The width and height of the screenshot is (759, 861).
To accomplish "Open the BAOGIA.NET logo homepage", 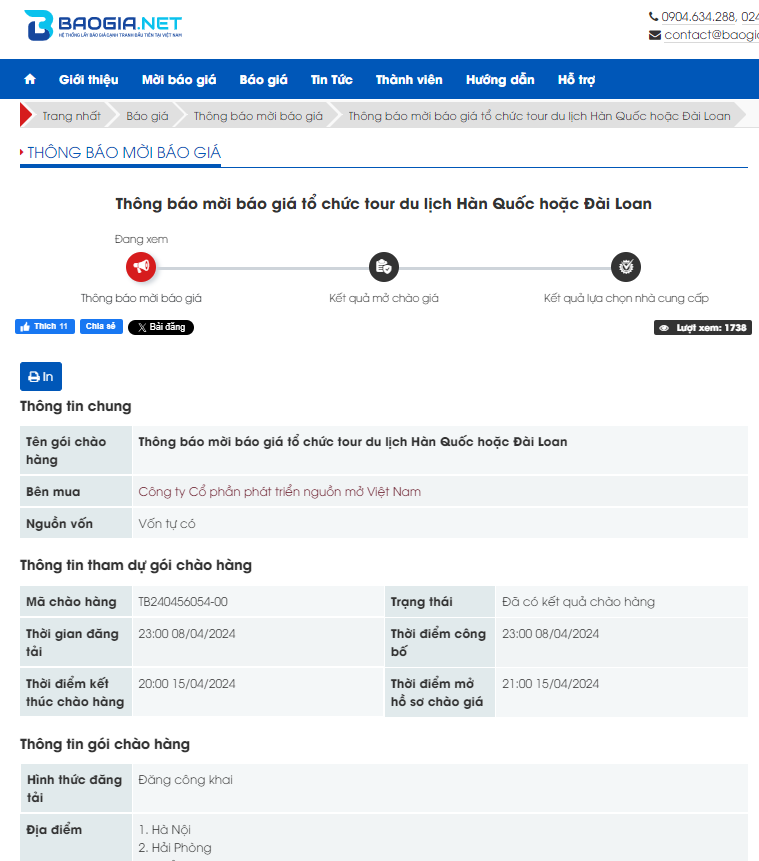I will [103, 25].
